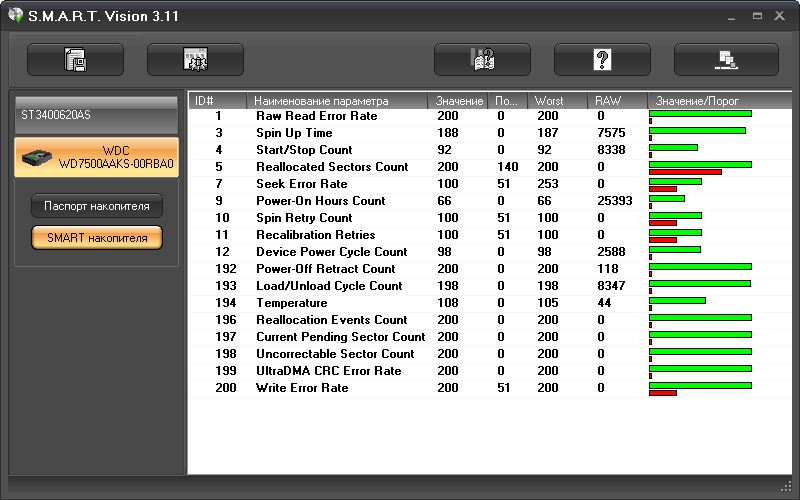Click RAW value 2588

611,252
